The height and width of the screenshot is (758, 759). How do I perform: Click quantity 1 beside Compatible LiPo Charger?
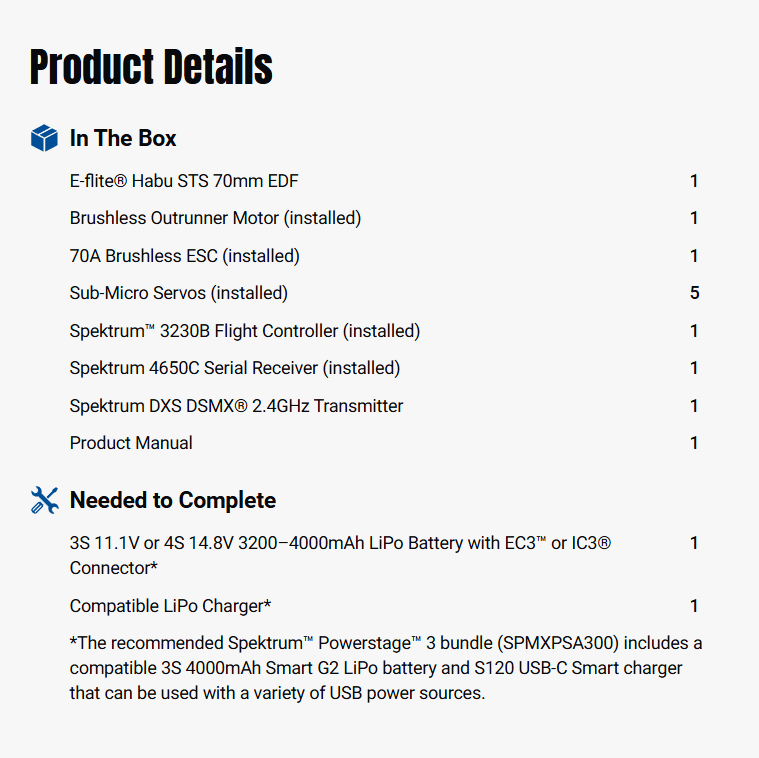click(x=694, y=606)
